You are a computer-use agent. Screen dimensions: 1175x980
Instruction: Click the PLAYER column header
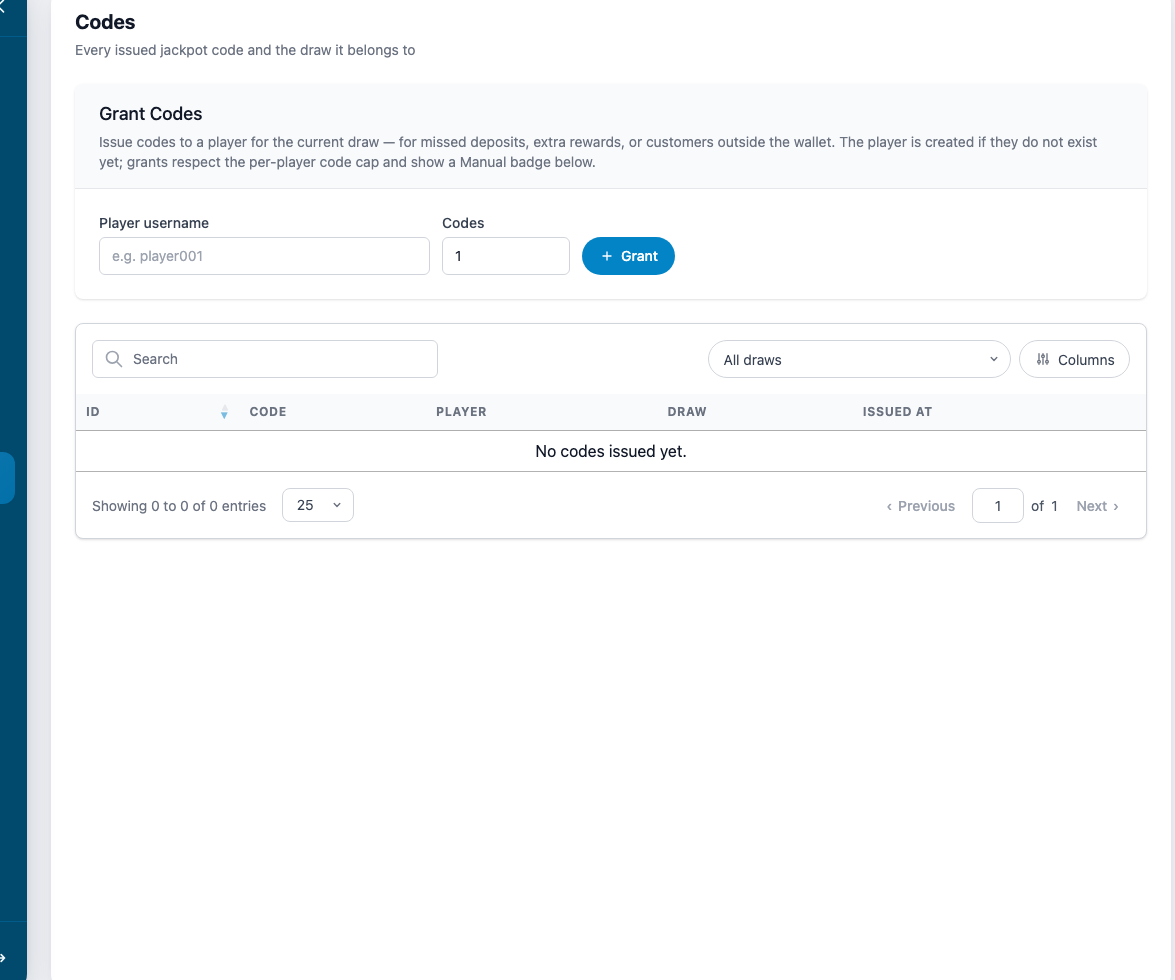point(461,411)
